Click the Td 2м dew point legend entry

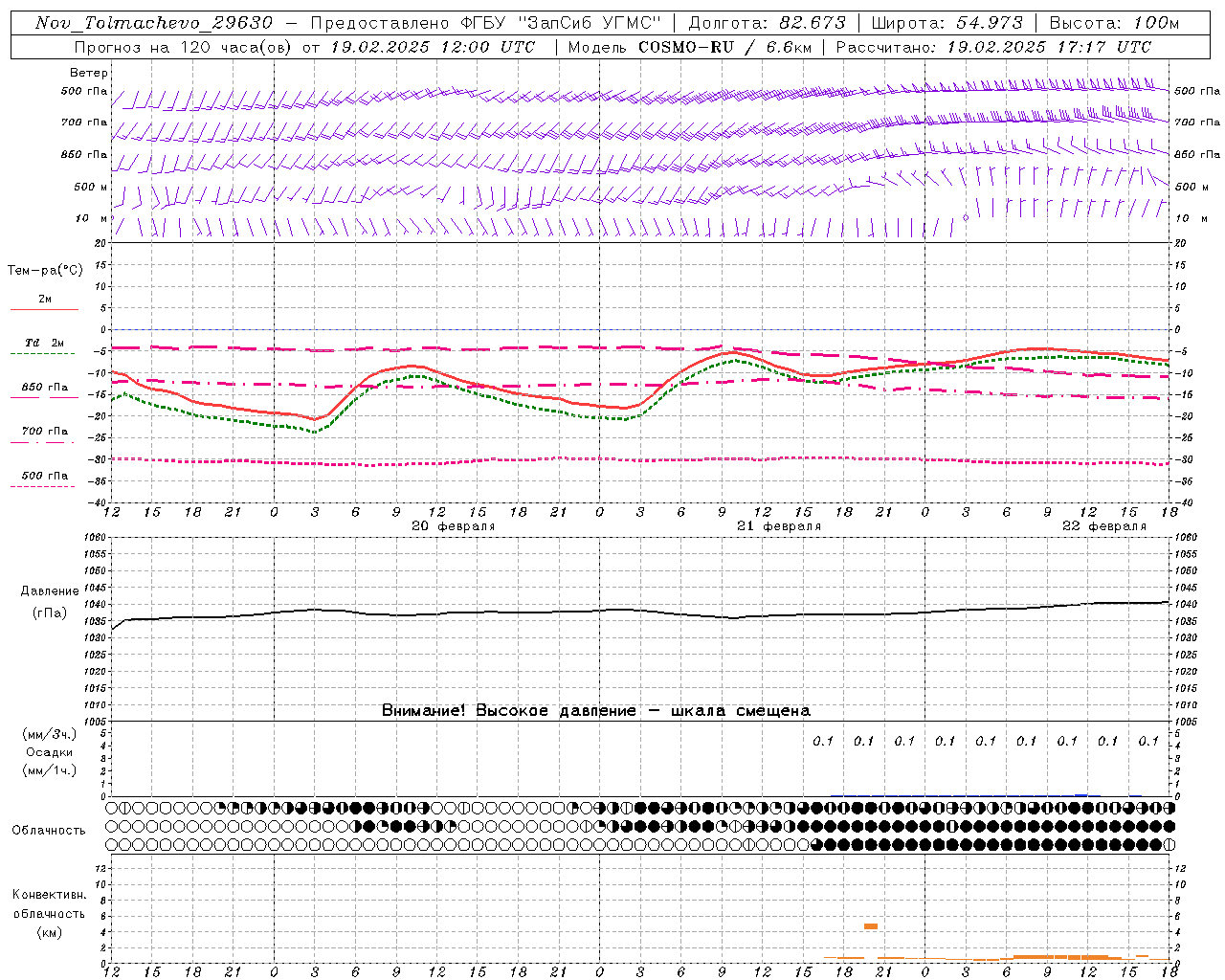(45, 343)
